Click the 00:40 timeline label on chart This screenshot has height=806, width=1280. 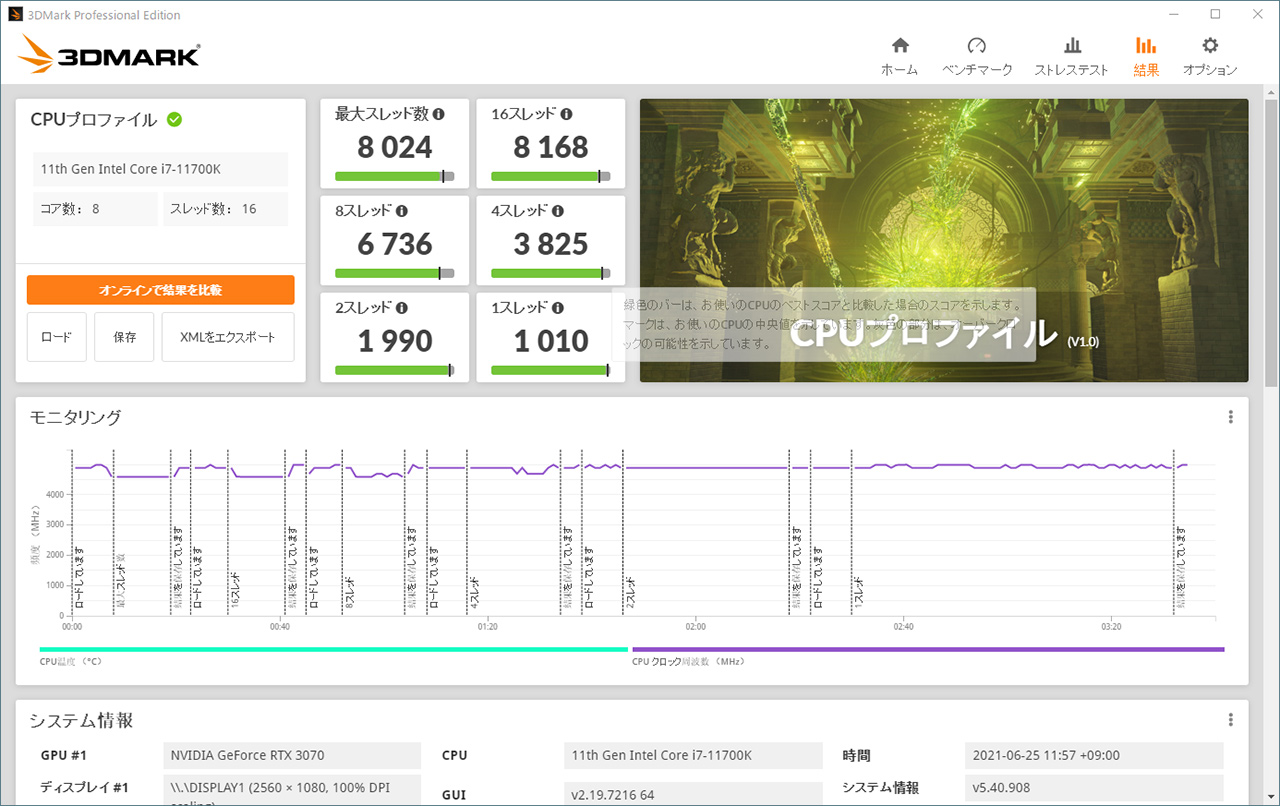(280, 627)
